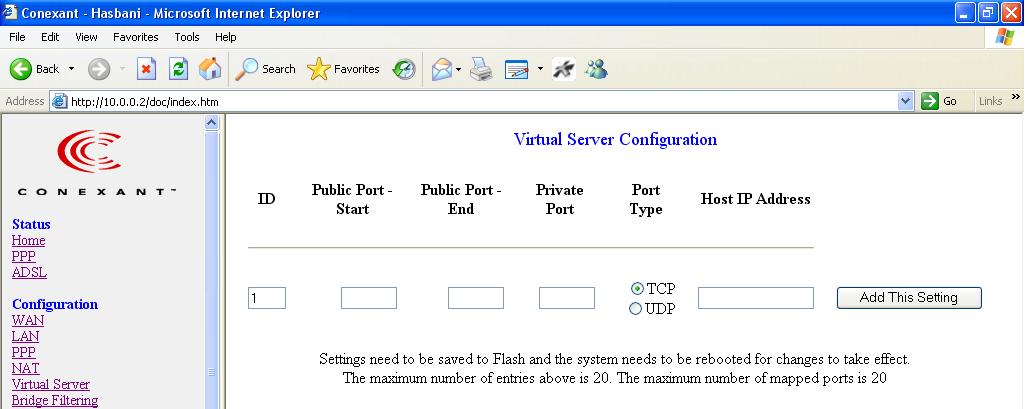The image size is (1029, 409).
Task: Click the Public Port Start field
Action: (369, 298)
